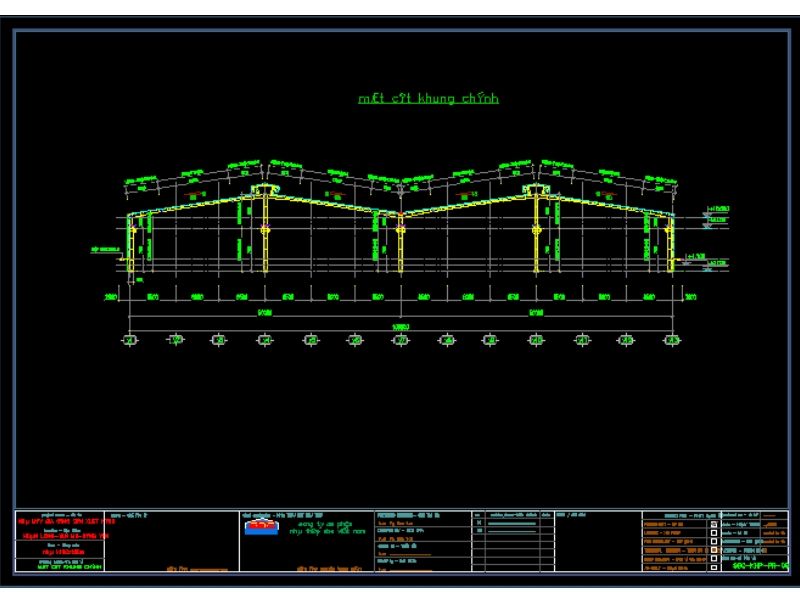The height and width of the screenshot is (600, 800).
Task: Click the yellow drawing name at bottom-left corner
Action: point(62,567)
